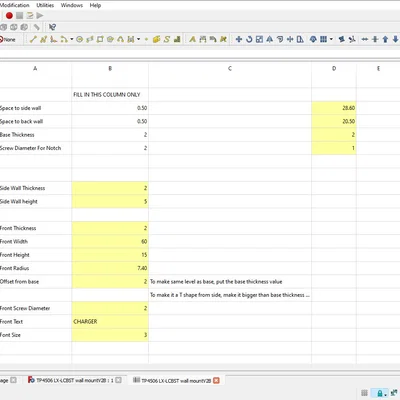Click the None working plane button
This screenshot has height=400, width=400.
pyautogui.click(x=7, y=39)
